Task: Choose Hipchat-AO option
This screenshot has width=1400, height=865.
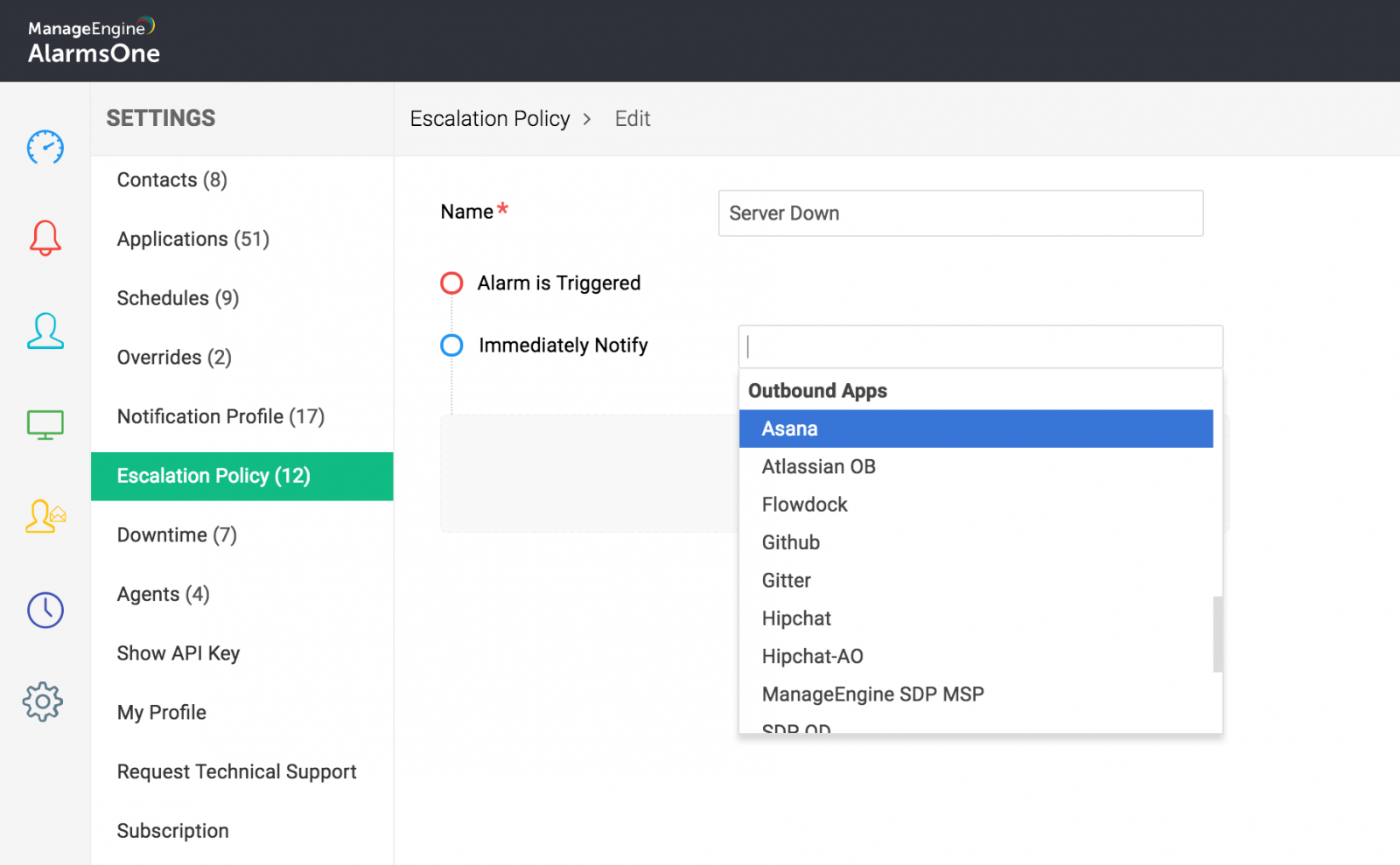Action: (x=976, y=656)
